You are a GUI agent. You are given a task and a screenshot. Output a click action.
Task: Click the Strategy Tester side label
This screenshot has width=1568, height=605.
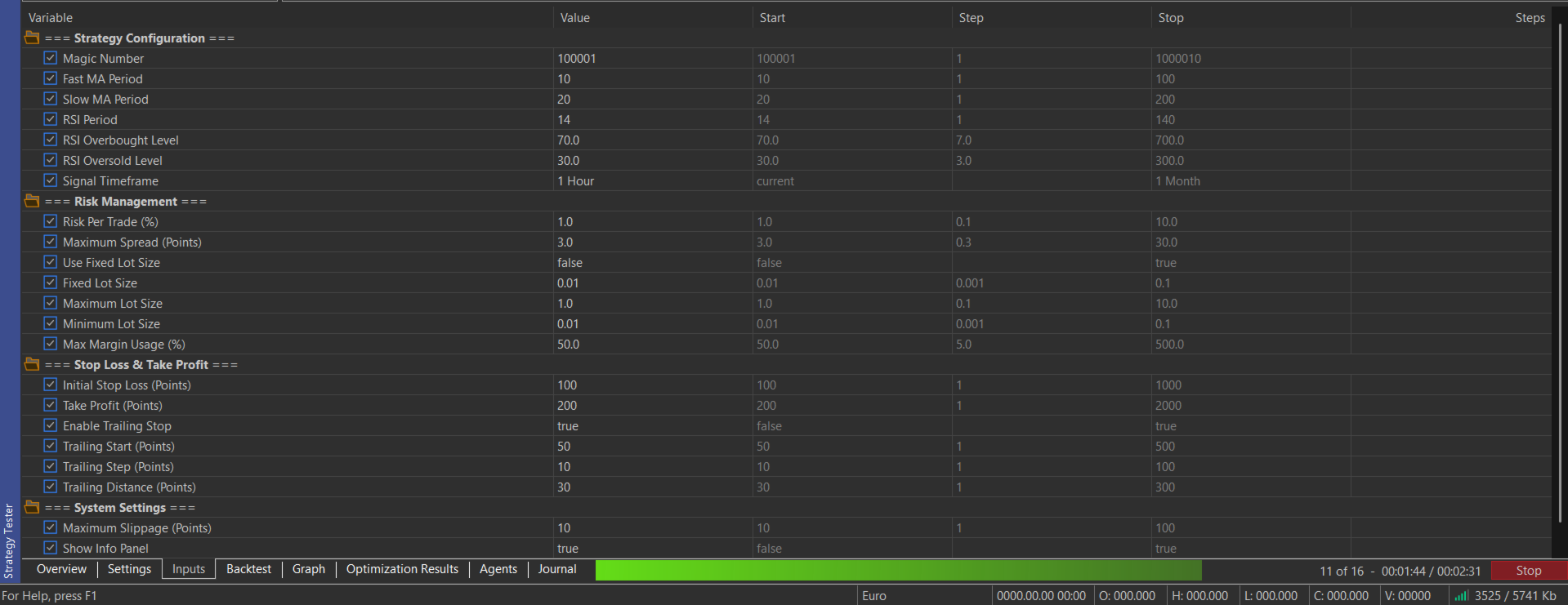9,541
